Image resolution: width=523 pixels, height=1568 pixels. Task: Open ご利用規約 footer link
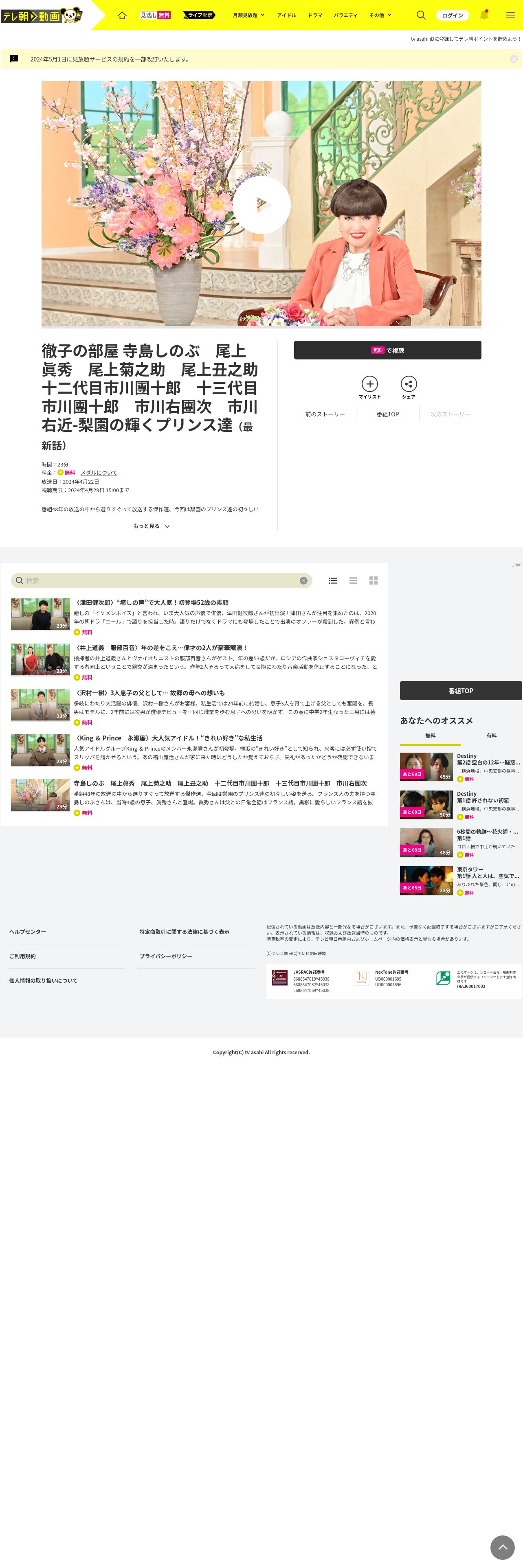[22, 956]
